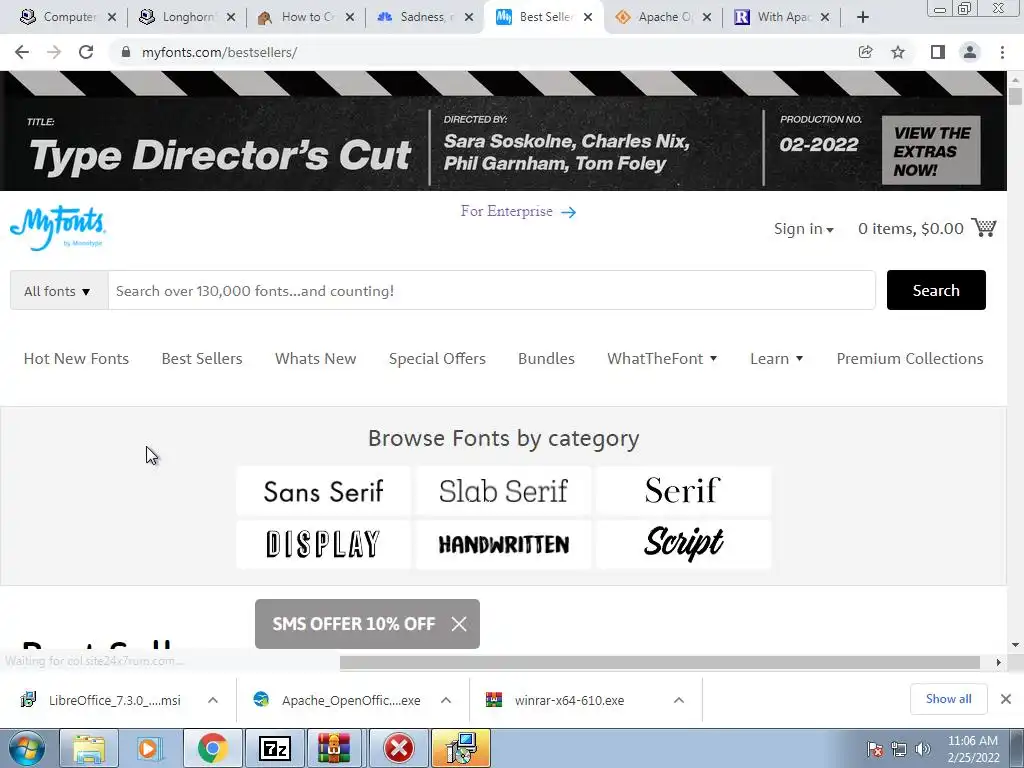The width and height of the screenshot is (1024, 768).
Task: Launch Windows Media Player from taskbar
Action: pos(150,748)
